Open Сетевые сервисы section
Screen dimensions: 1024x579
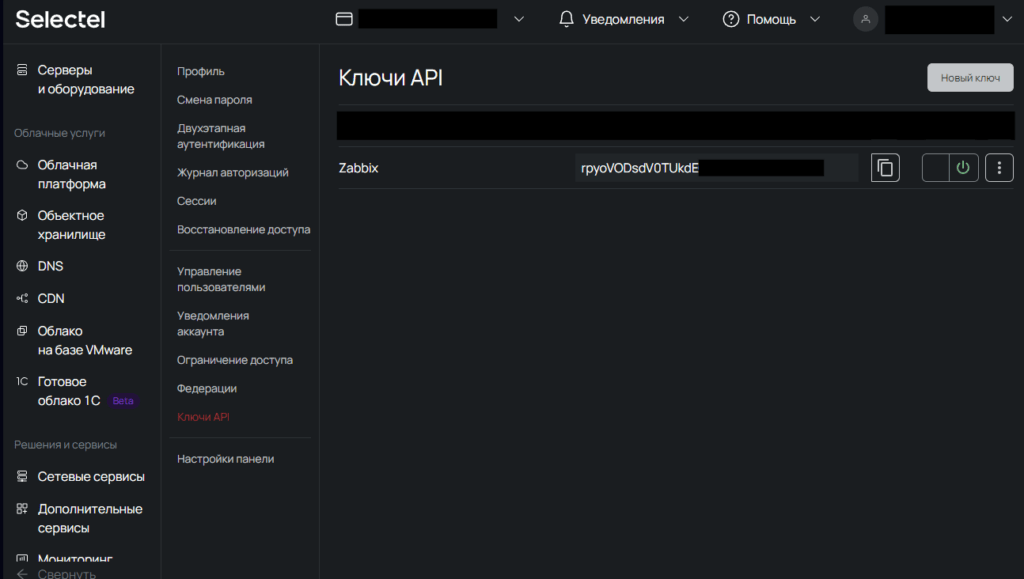pyautogui.click(x=91, y=477)
